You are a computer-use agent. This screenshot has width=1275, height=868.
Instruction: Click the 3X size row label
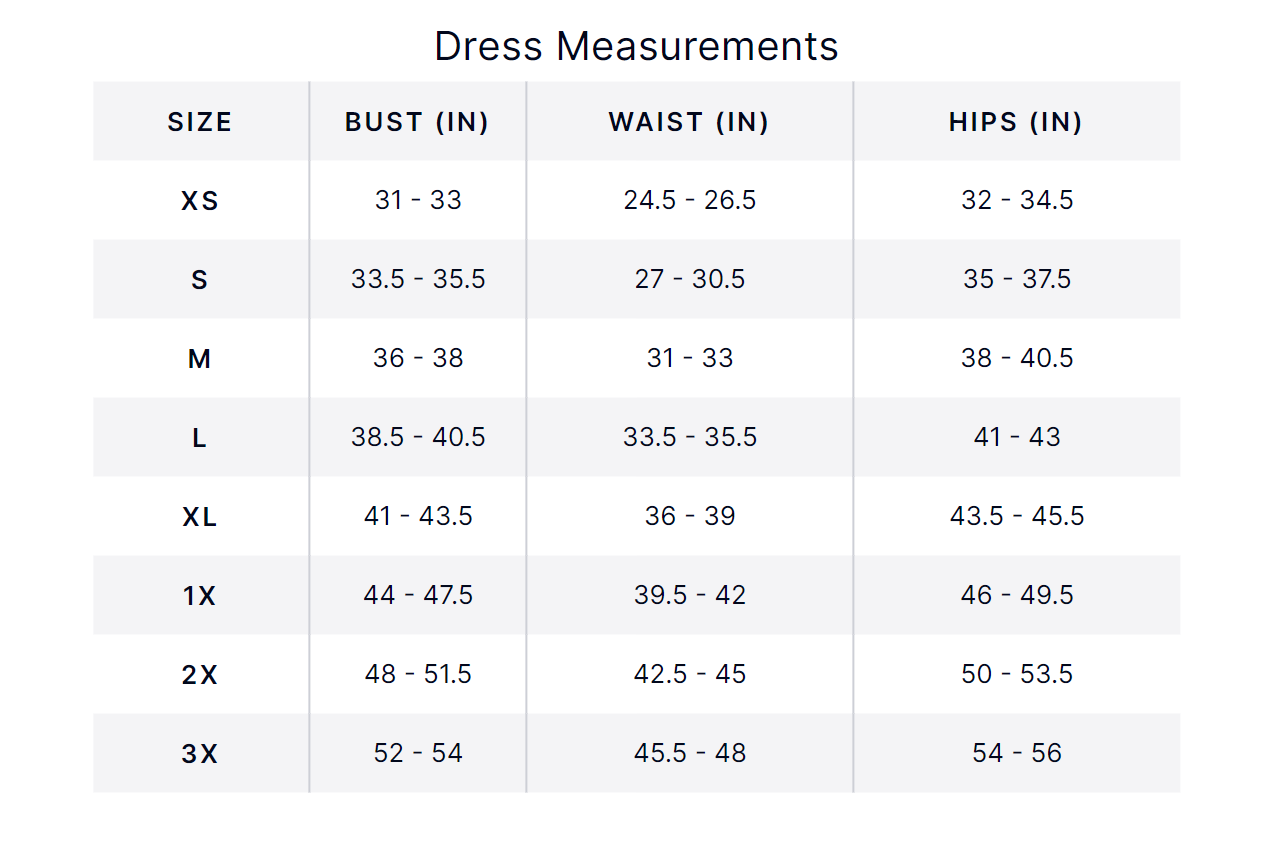[x=200, y=754]
